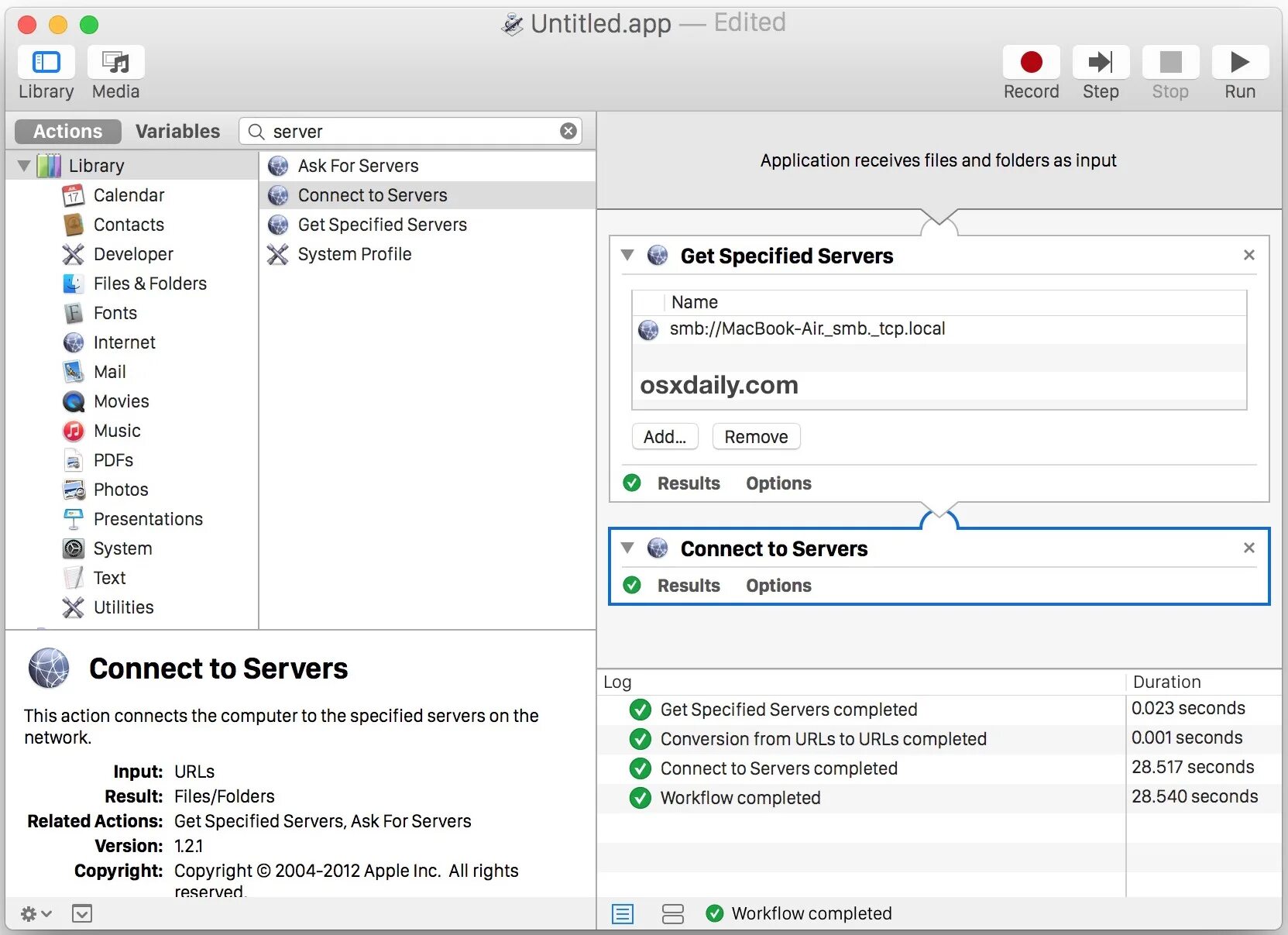Click the Record button icon

(x=1031, y=63)
